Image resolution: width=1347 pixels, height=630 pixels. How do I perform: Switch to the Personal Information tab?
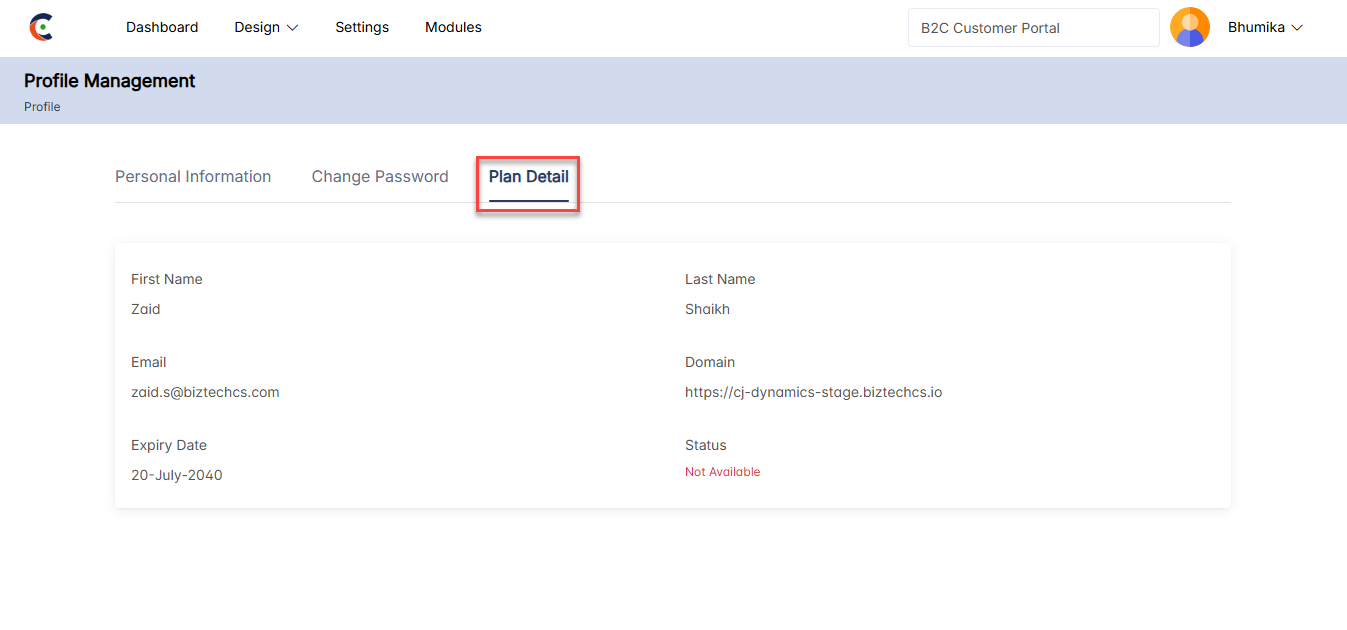(x=193, y=177)
